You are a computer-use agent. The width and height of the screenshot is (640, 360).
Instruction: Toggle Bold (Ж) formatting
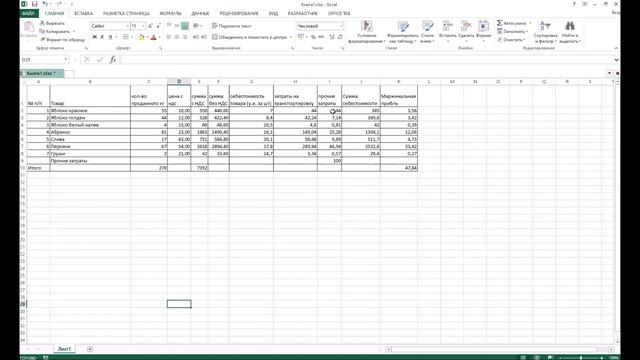pos(94,37)
